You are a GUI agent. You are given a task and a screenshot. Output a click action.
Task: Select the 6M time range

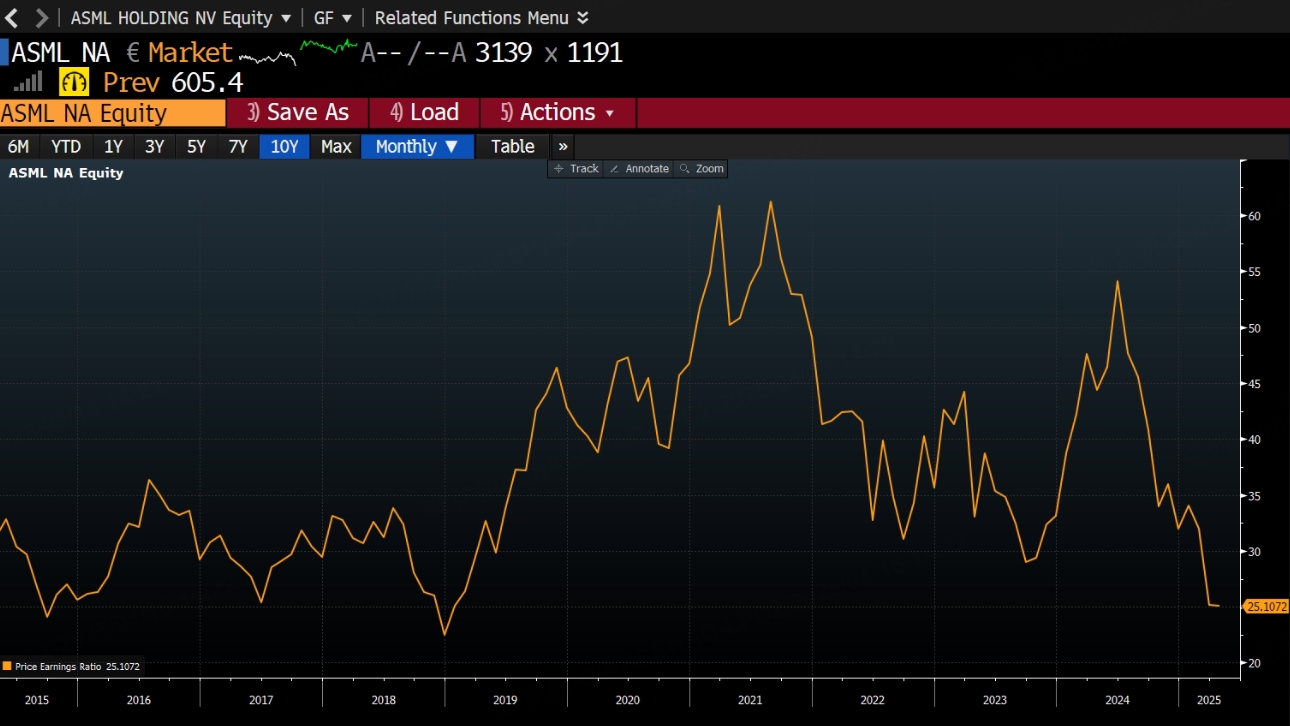pyautogui.click(x=18, y=146)
